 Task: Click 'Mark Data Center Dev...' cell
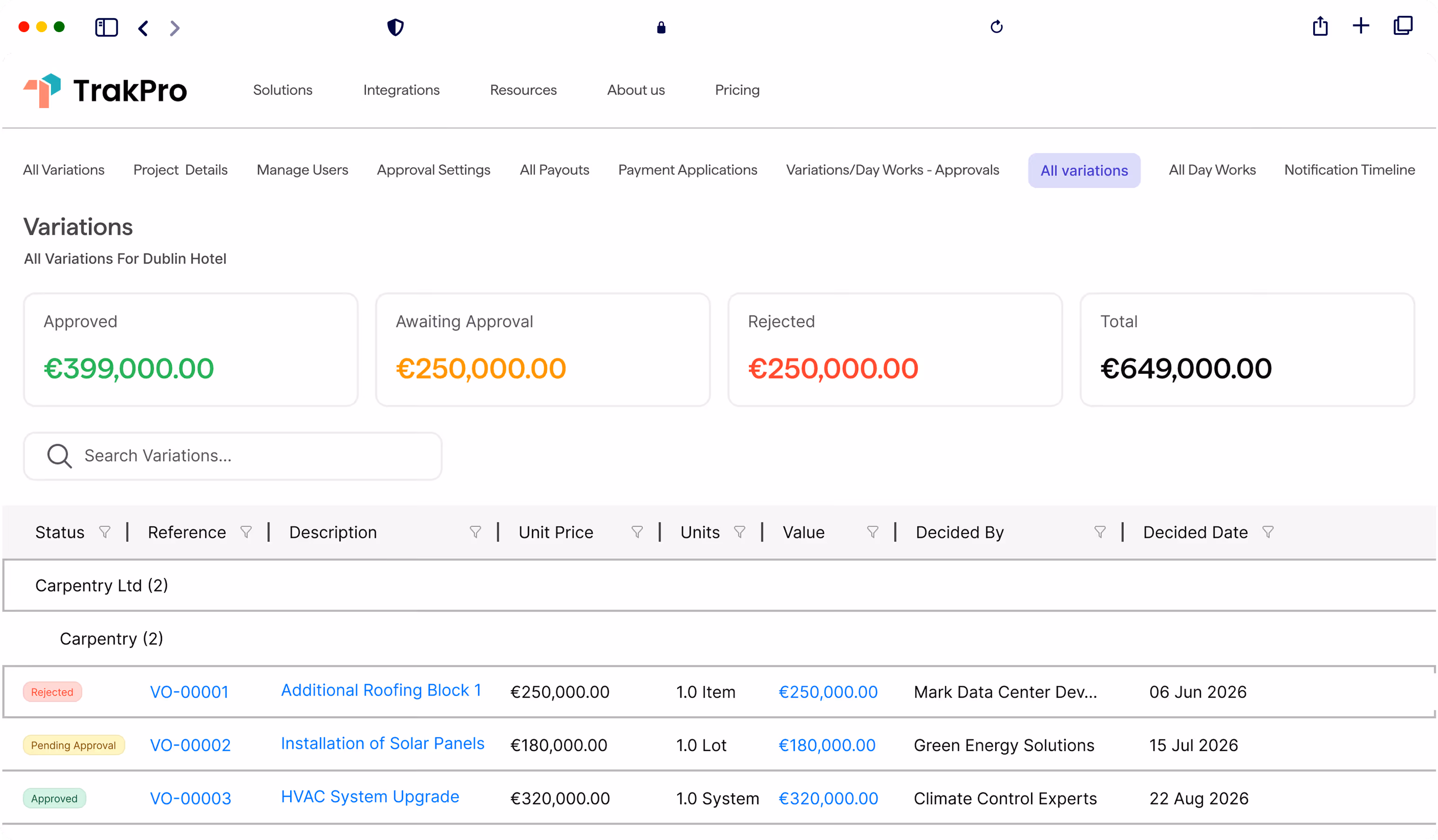(1005, 692)
